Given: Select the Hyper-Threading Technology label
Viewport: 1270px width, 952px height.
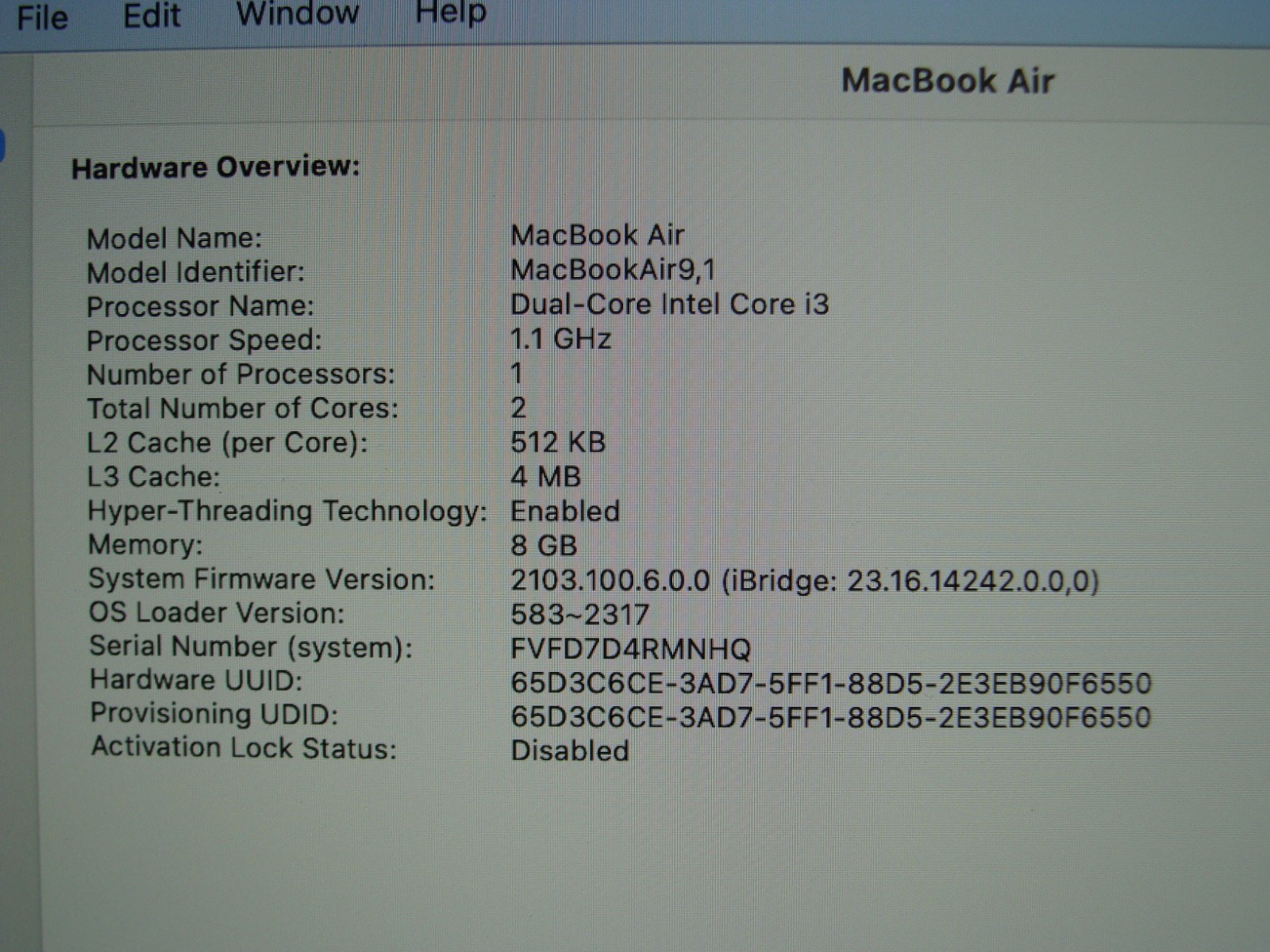Looking at the screenshot, I should point(287,511).
